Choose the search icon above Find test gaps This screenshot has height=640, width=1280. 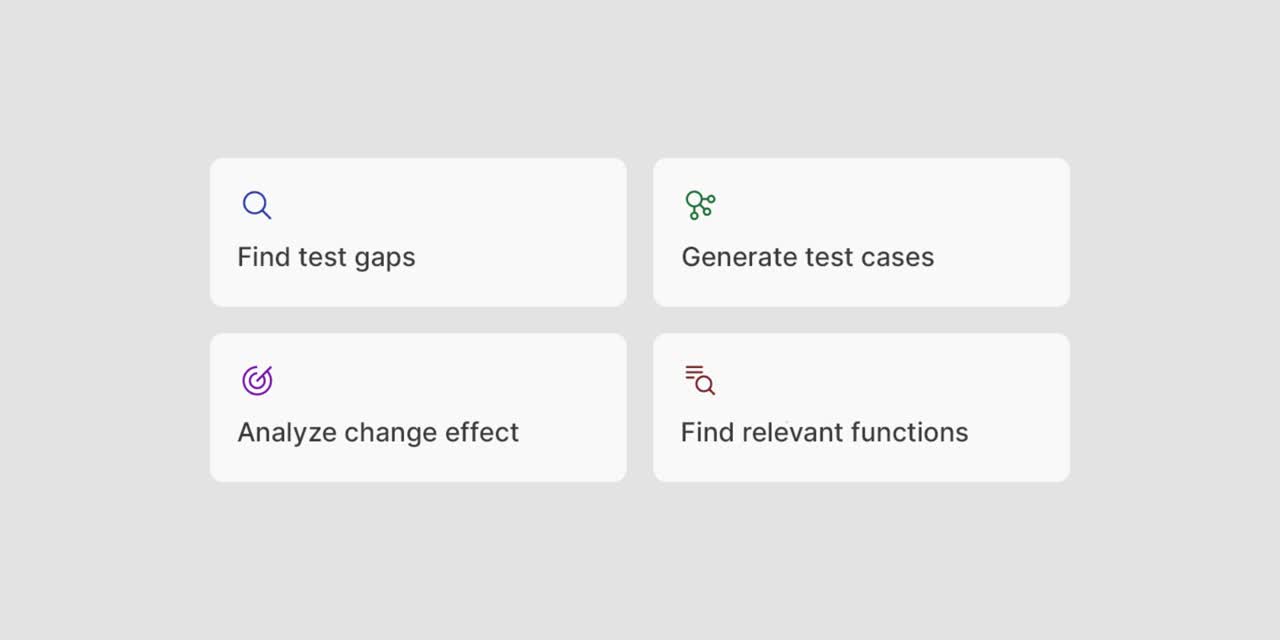(257, 205)
